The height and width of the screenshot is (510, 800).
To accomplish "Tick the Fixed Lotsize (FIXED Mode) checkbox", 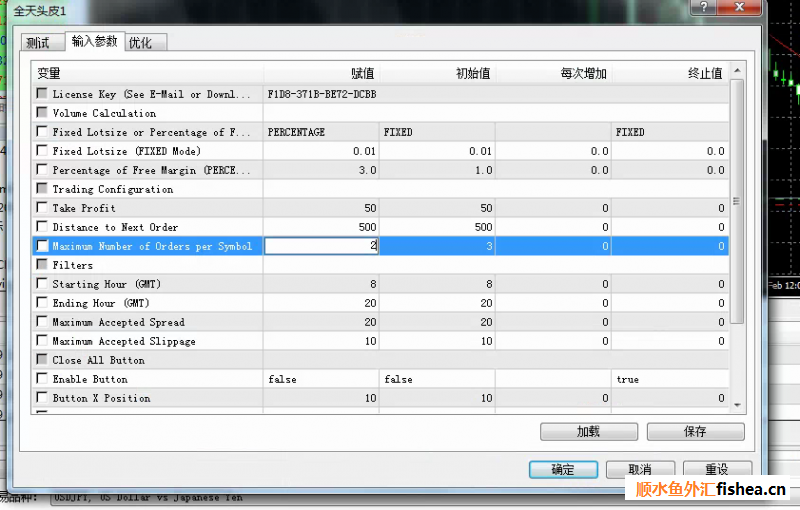I will (x=42, y=151).
